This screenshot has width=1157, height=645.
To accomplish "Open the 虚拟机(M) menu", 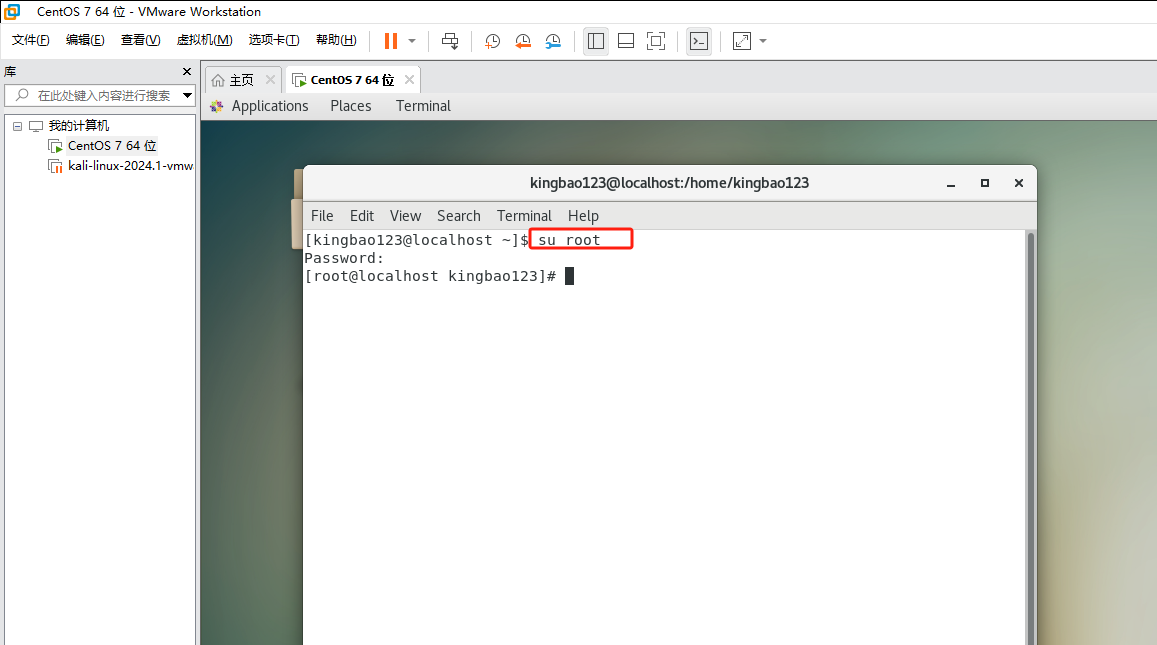I will pos(204,40).
